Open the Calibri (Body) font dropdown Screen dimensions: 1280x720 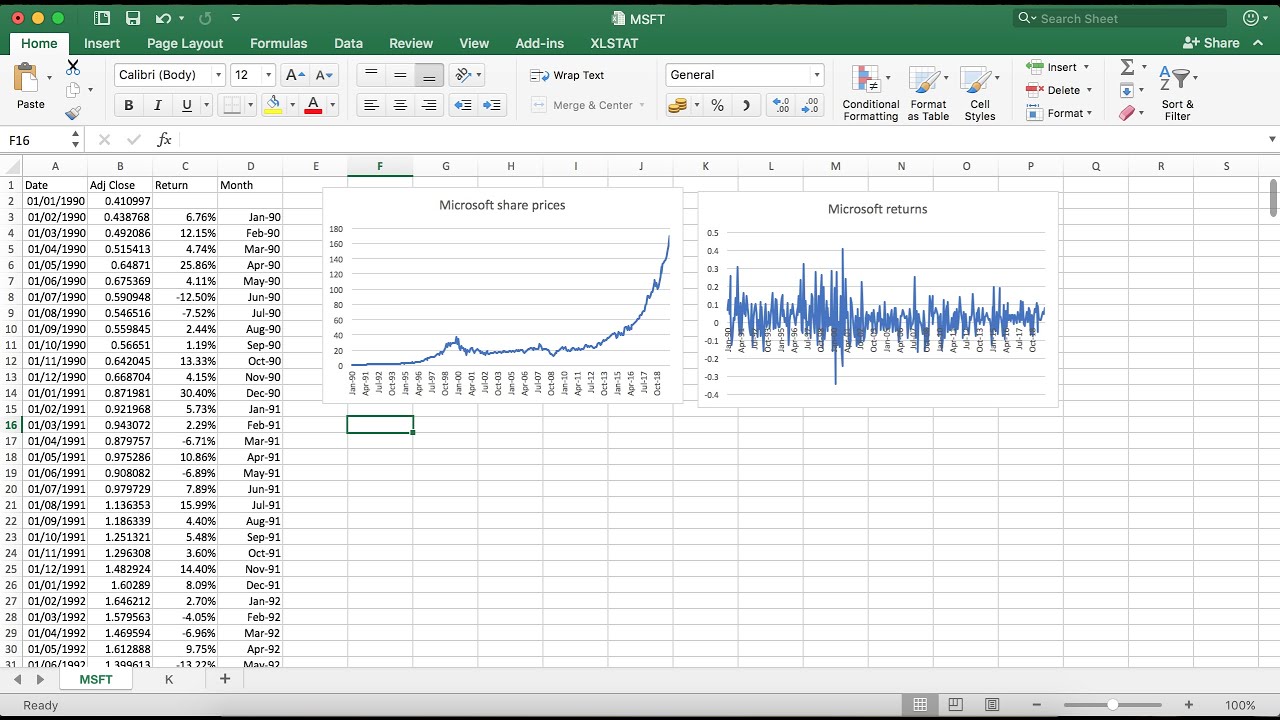click(x=218, y=75)
